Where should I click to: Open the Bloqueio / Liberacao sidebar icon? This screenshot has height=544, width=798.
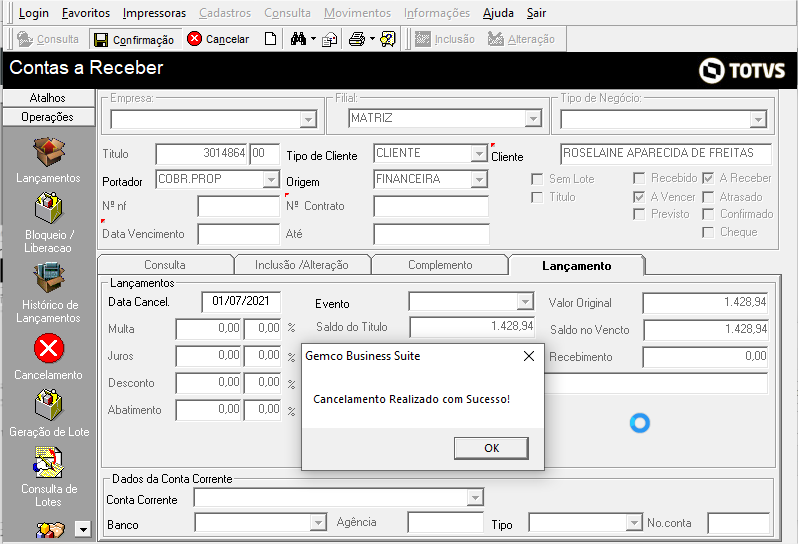tap(49, 208)
